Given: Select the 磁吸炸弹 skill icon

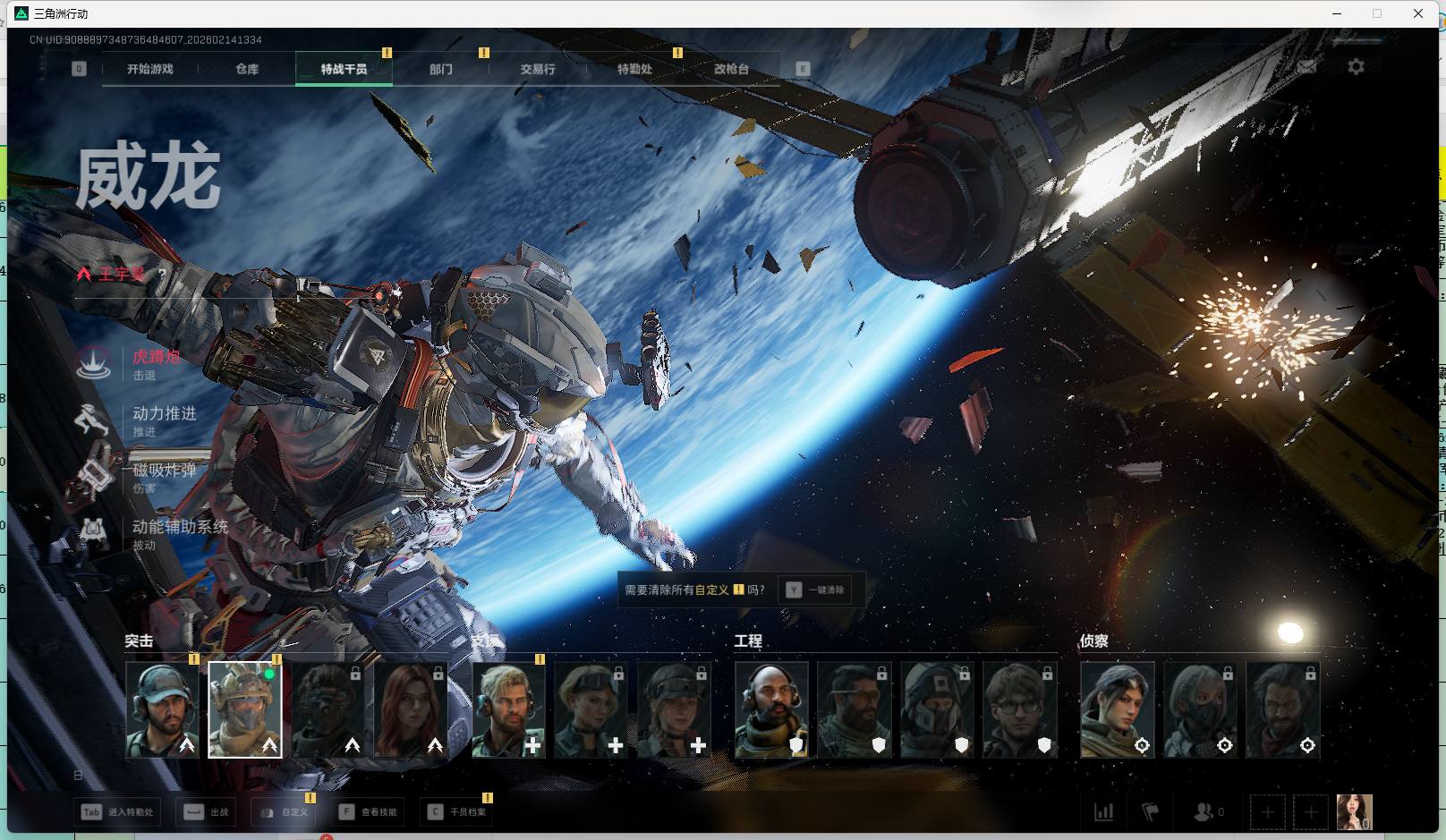Looking at the screenshot, I should point(93,476).
